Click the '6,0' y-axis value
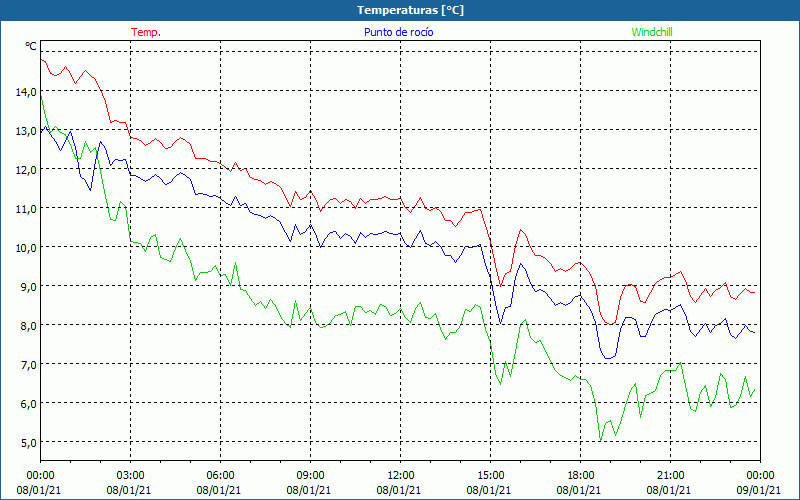Viewport: 800px width, 500px height. pyautogui.click(x=29, y=404)
